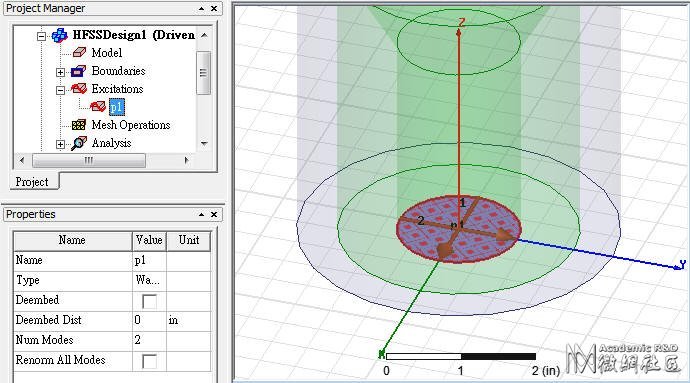Select the Analysis tree label
The height and width of the screenshot is (383, 690).
(x=111, y=143)
